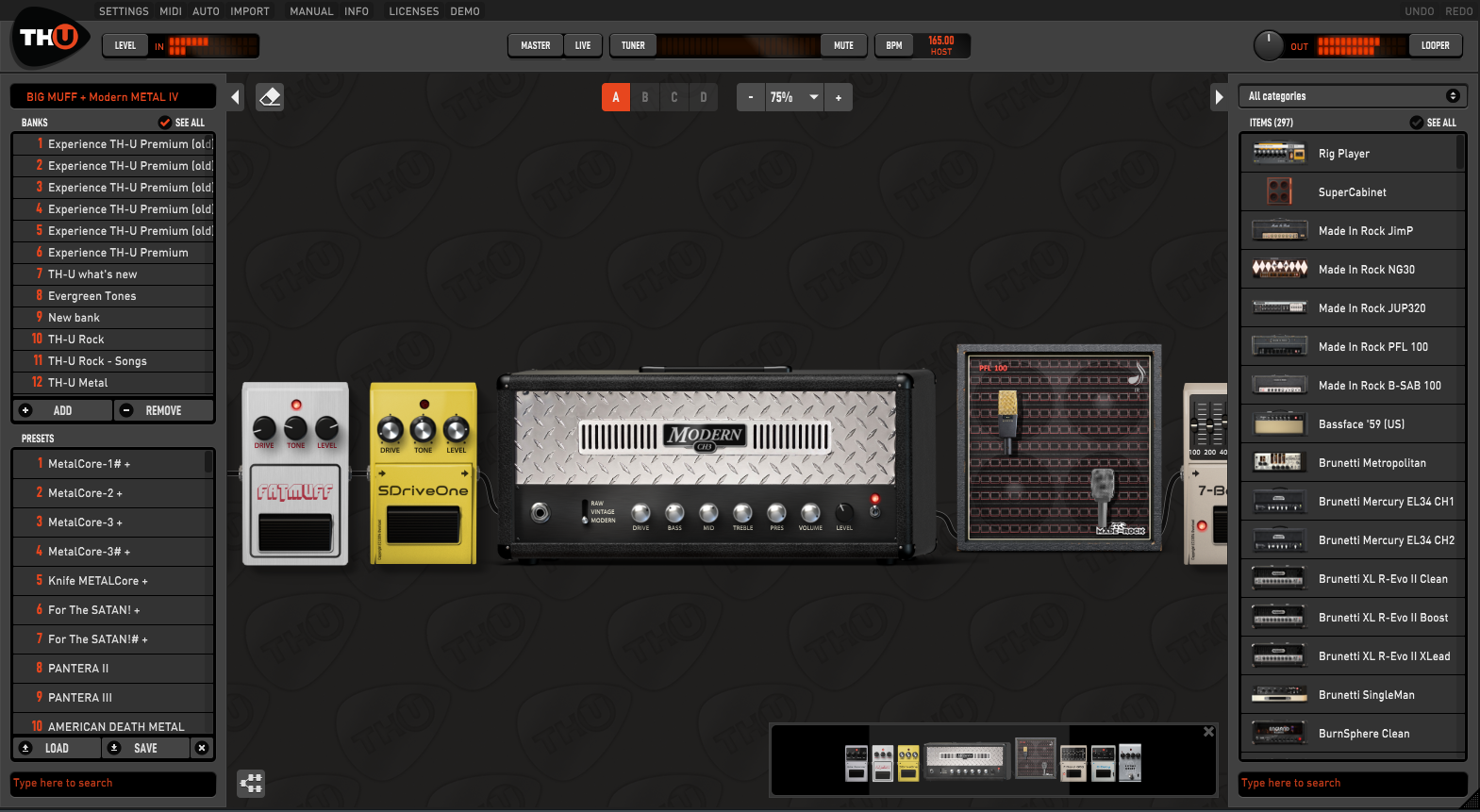Toggle the LOOPER button
The width and height of the screenshot is (1480, 812).
tap(1436, 45)
